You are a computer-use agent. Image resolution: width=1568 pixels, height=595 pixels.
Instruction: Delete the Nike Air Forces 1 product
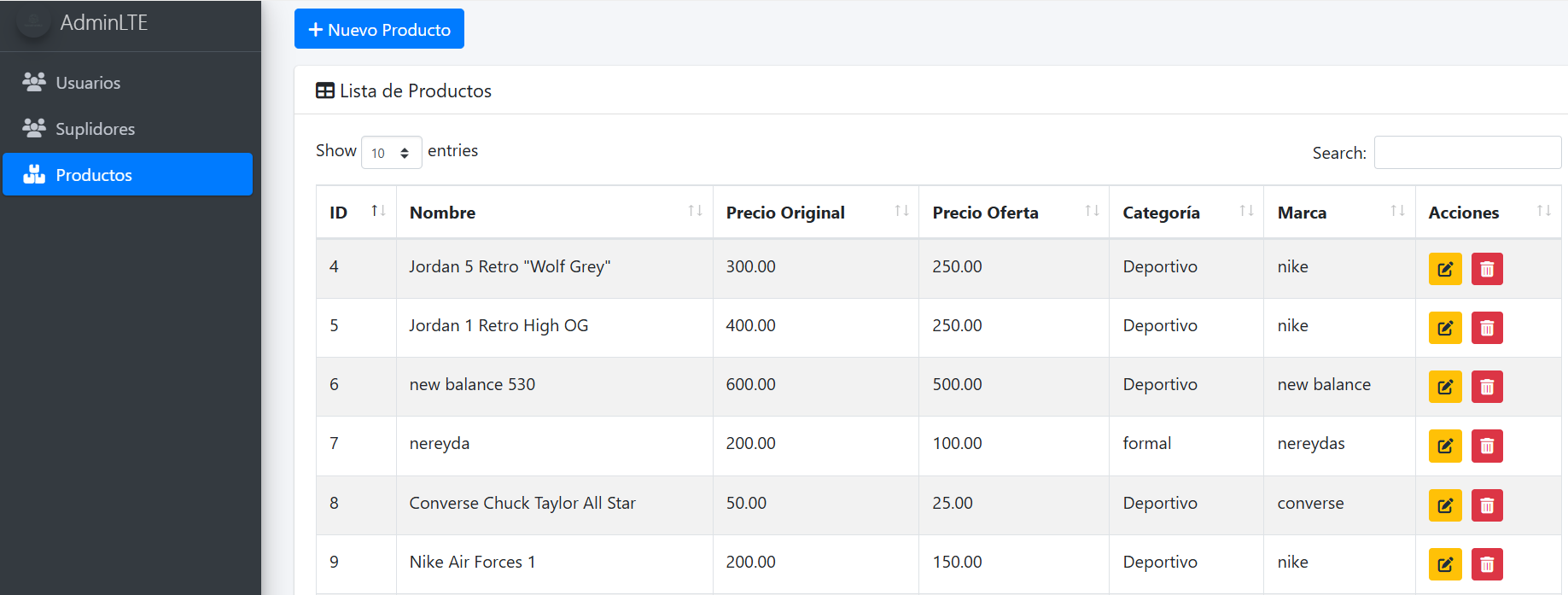(x=1486, y=564)
